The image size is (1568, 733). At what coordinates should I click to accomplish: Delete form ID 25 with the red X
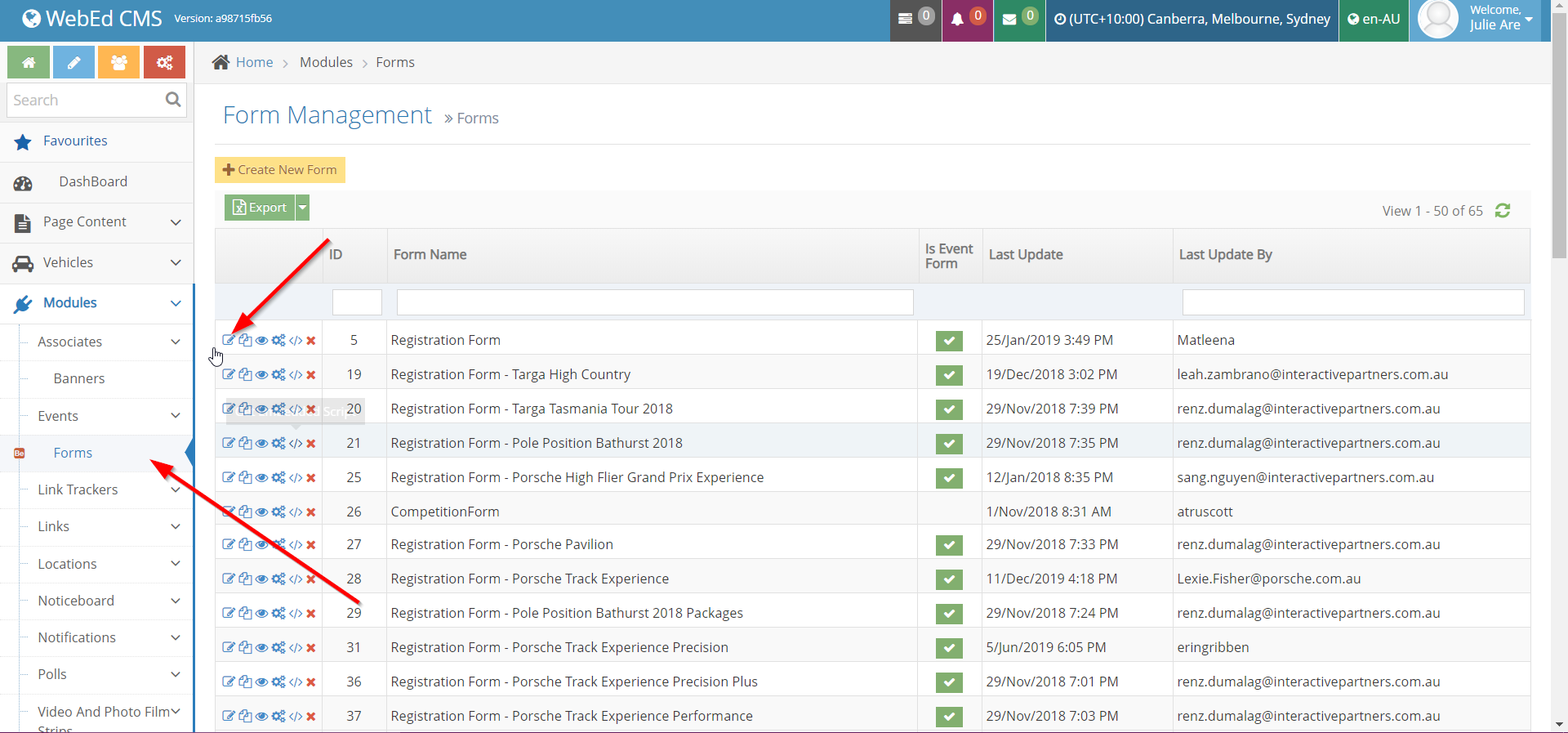(311, 478)
